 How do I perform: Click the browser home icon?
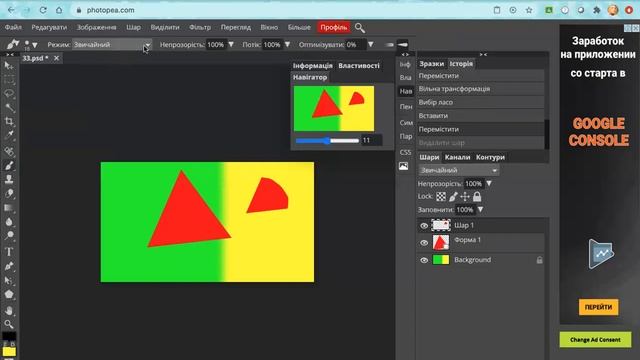point(59,10)
